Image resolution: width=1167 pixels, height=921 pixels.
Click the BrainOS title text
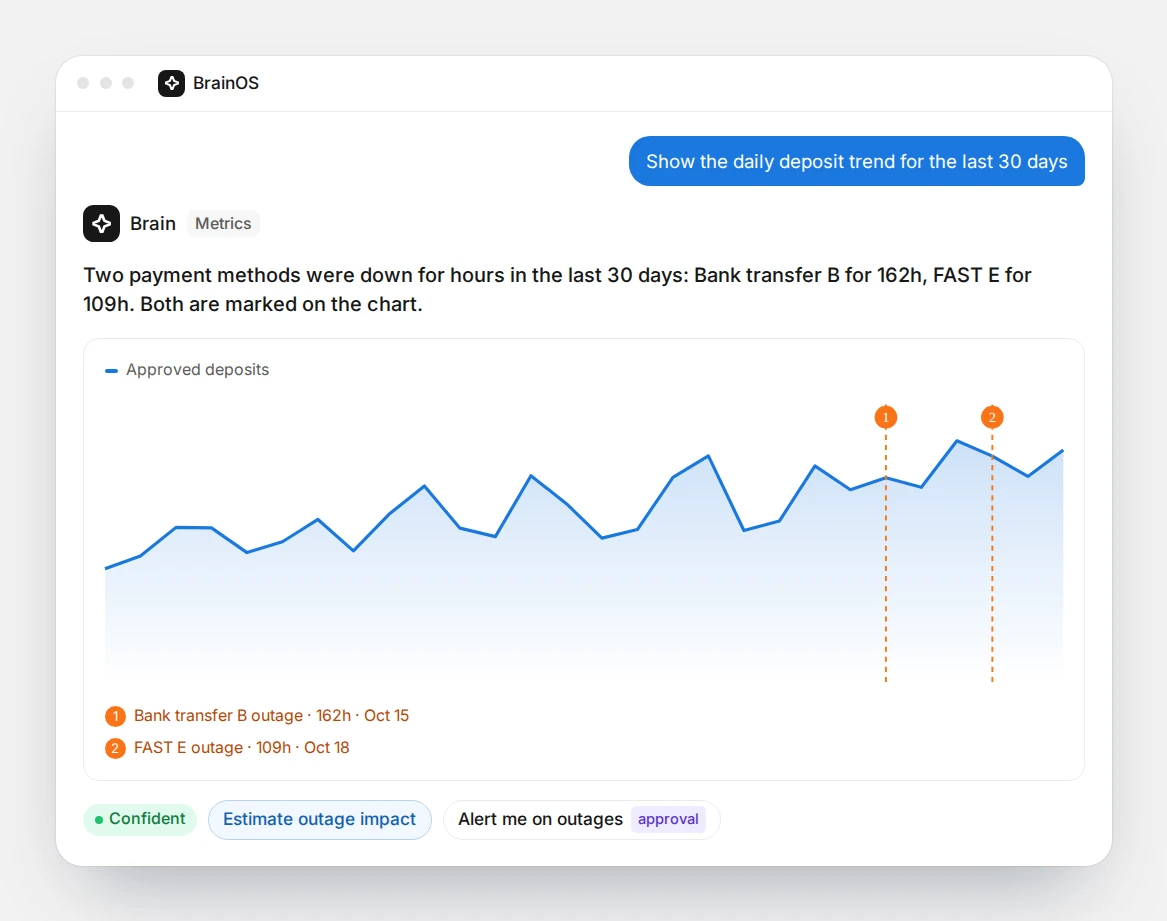tap(226, 83)
